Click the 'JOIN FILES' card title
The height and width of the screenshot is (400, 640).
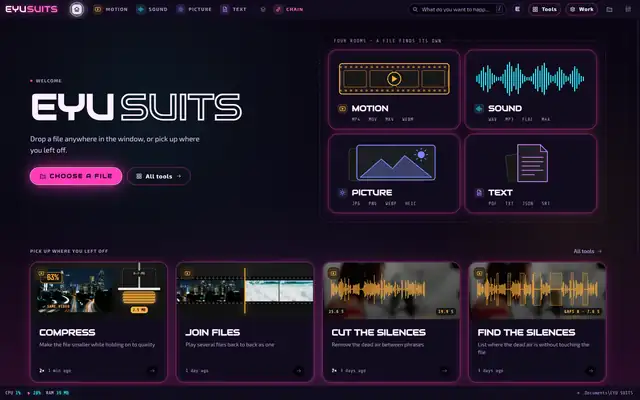(x=213, y=332)
